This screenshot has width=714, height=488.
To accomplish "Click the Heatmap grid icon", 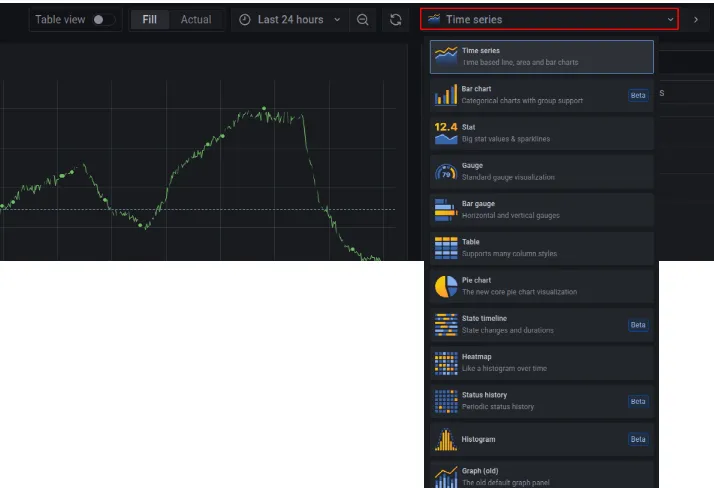I will (x=446, y=363).
